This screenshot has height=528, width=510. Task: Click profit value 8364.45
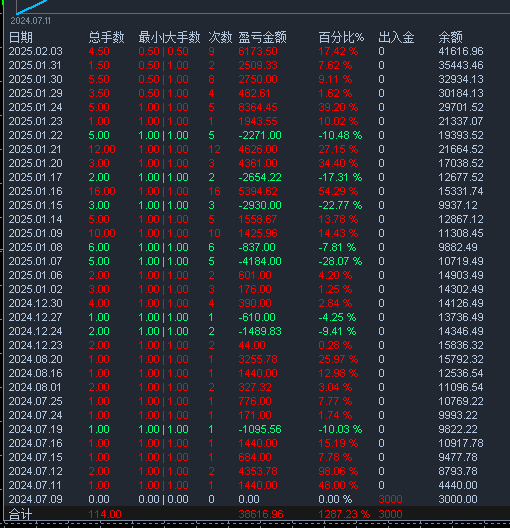(x=258, y=107)
